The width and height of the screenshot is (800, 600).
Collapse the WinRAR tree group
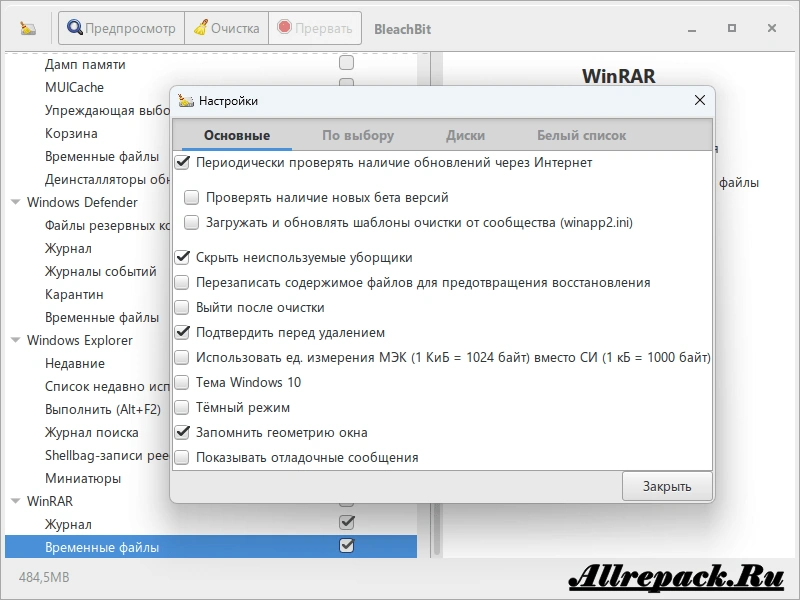coord(16,501)
